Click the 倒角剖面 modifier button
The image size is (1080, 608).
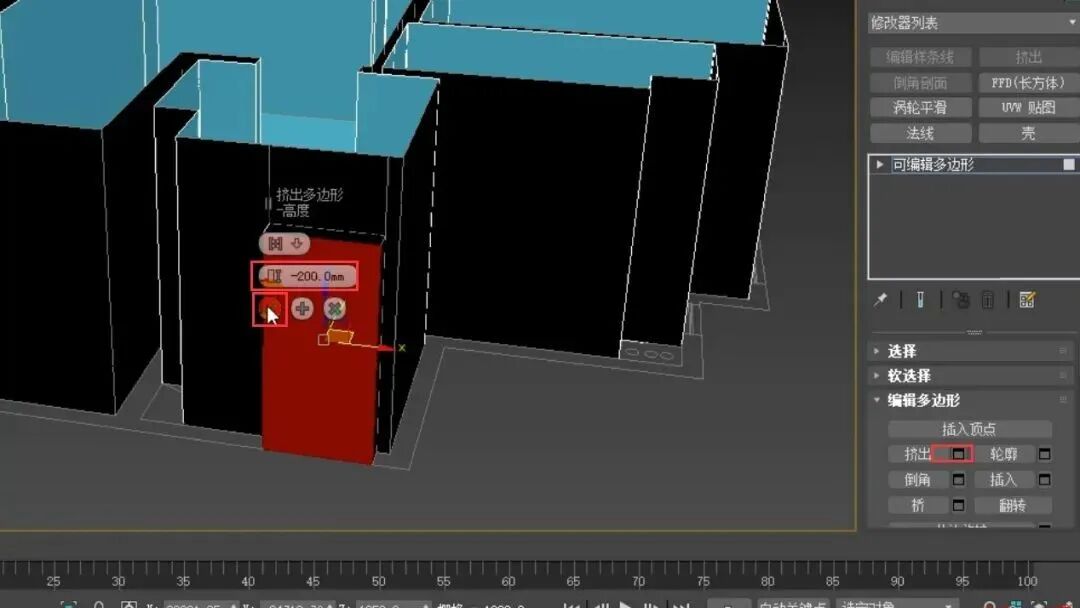920,83
